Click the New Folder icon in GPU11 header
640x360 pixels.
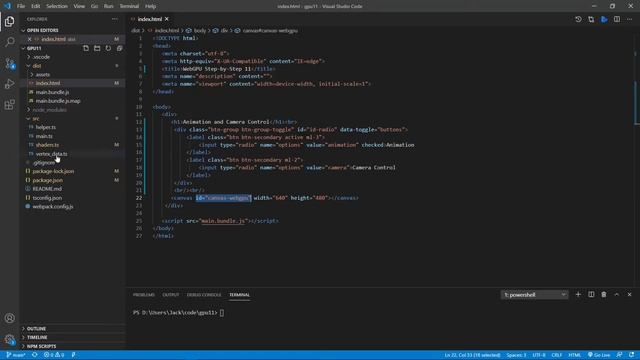97,48
